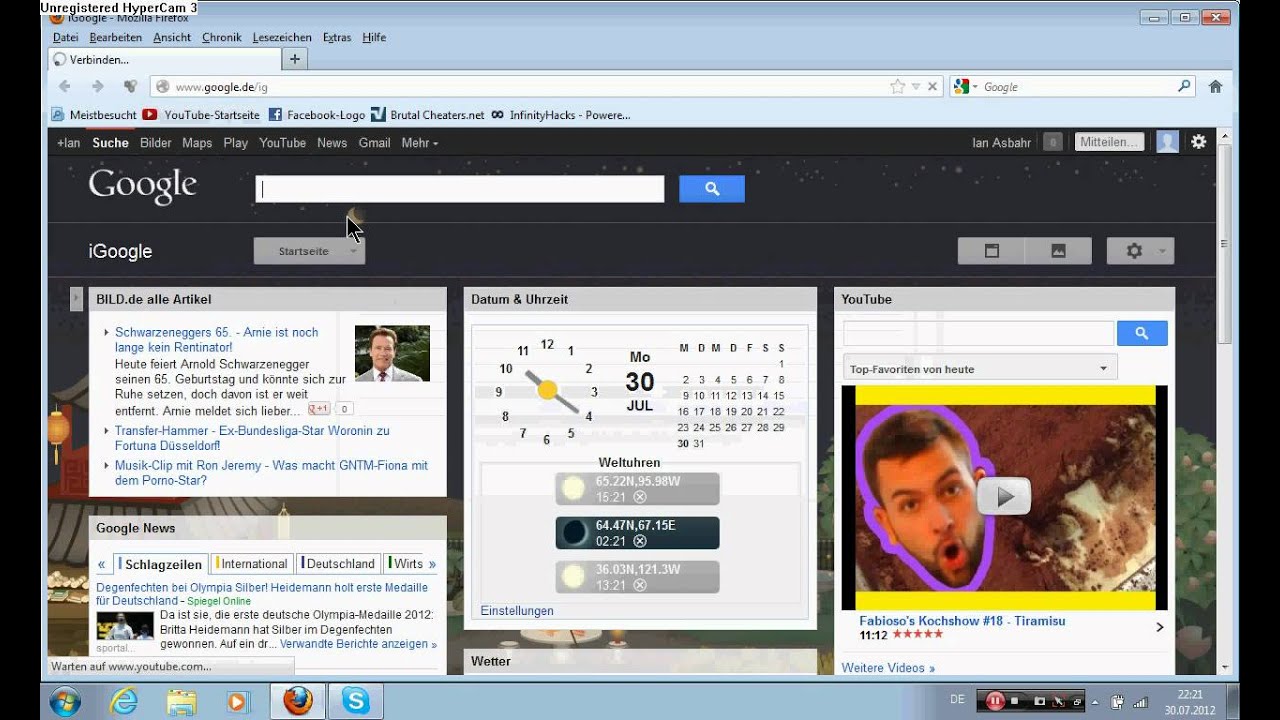Open the Datei menu

point(65,37)
